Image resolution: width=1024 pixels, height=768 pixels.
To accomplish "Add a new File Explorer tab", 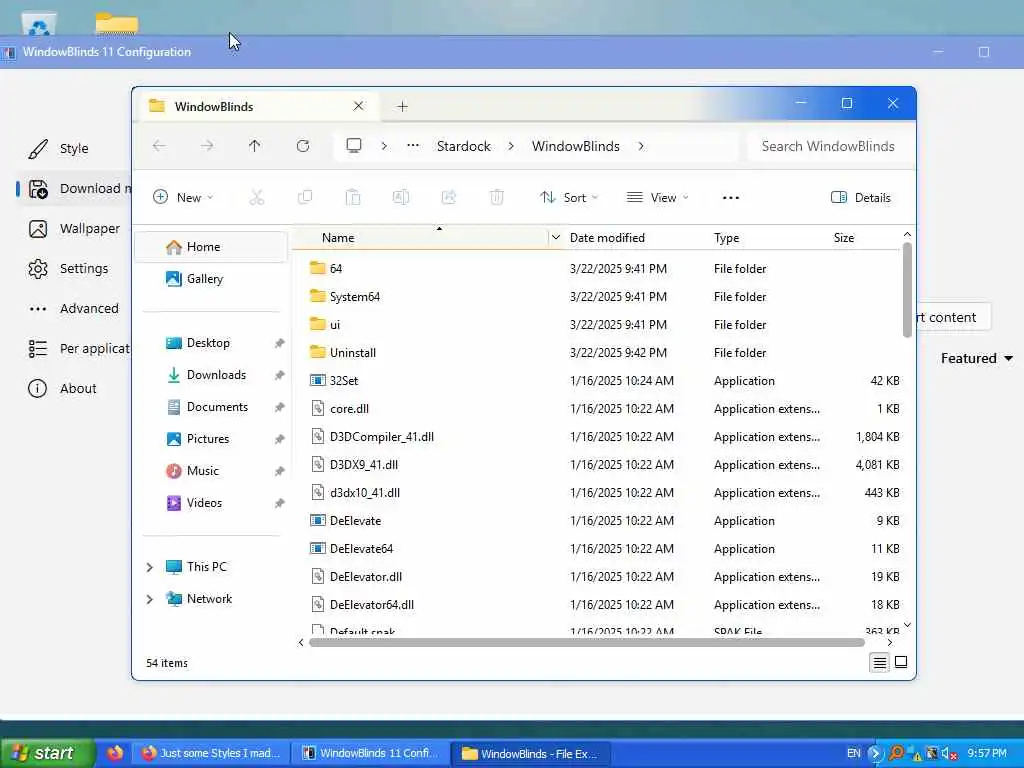I will coord(402,106).
